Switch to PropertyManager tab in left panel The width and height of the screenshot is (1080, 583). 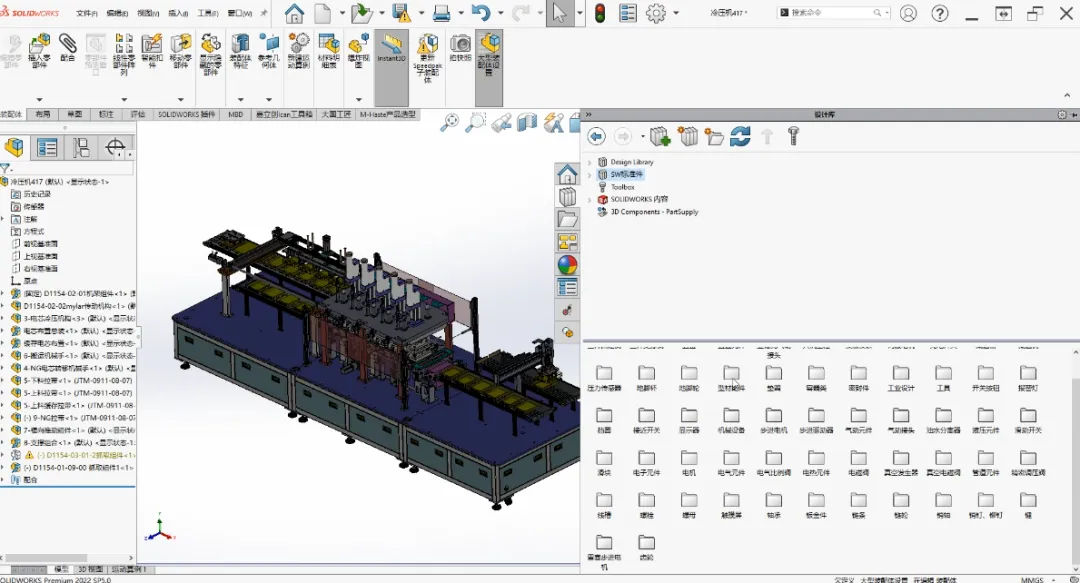coord(47,149)
